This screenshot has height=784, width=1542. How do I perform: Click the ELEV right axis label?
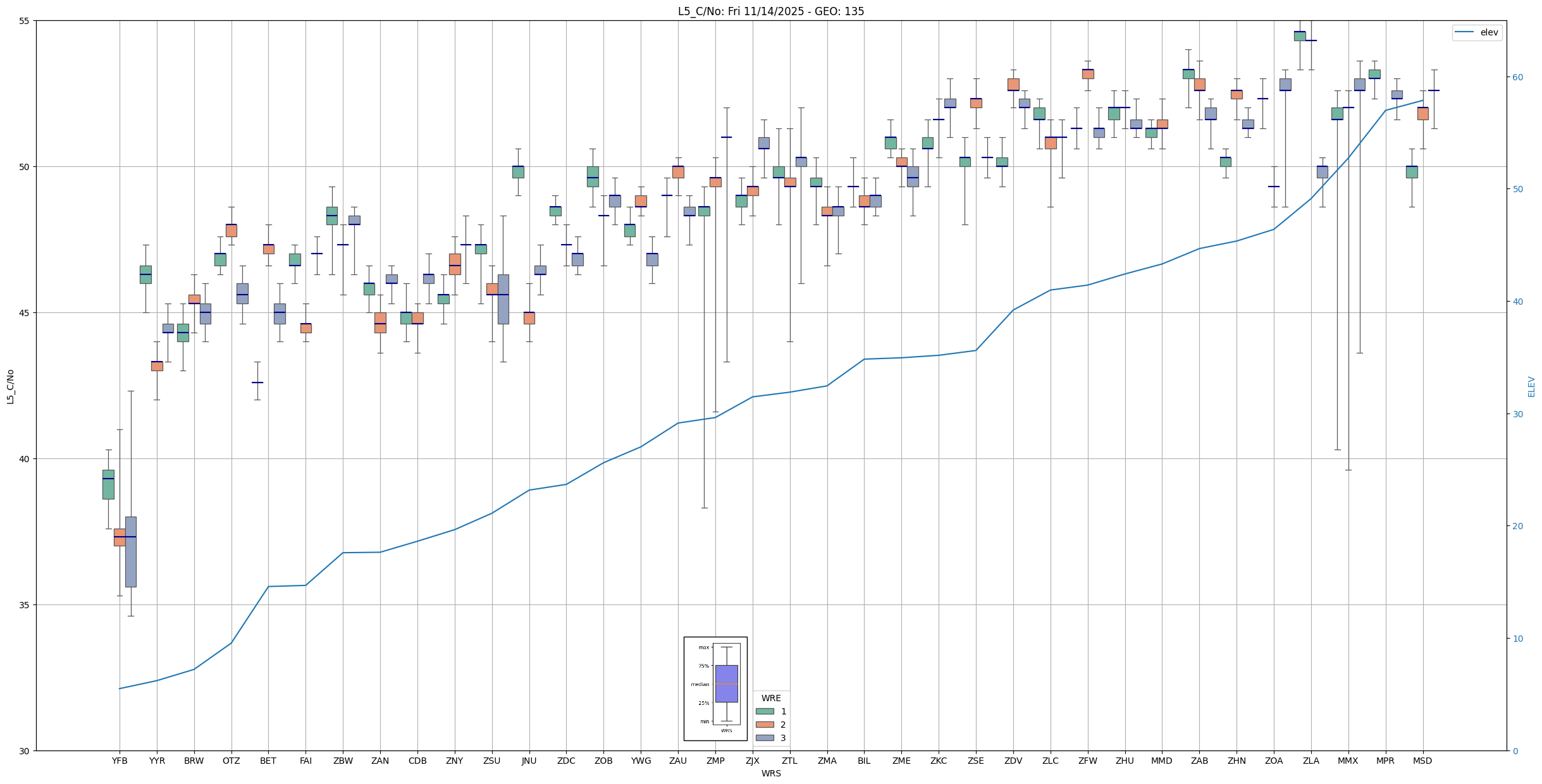pyautogui.click(x=1531, y=386)
